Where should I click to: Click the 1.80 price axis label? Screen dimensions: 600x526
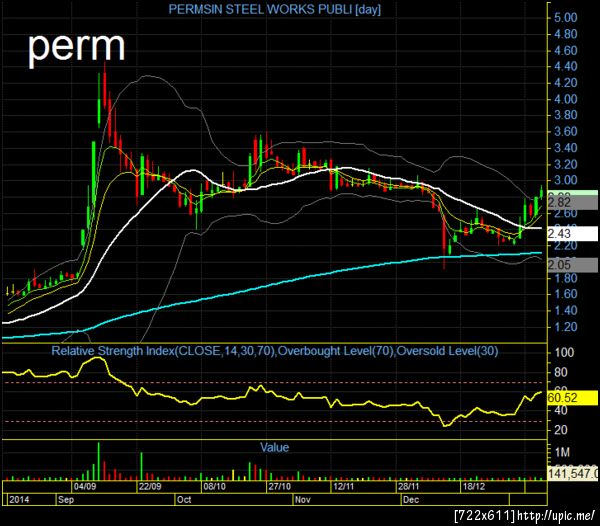pyautogui.click(x=565, y=278)
